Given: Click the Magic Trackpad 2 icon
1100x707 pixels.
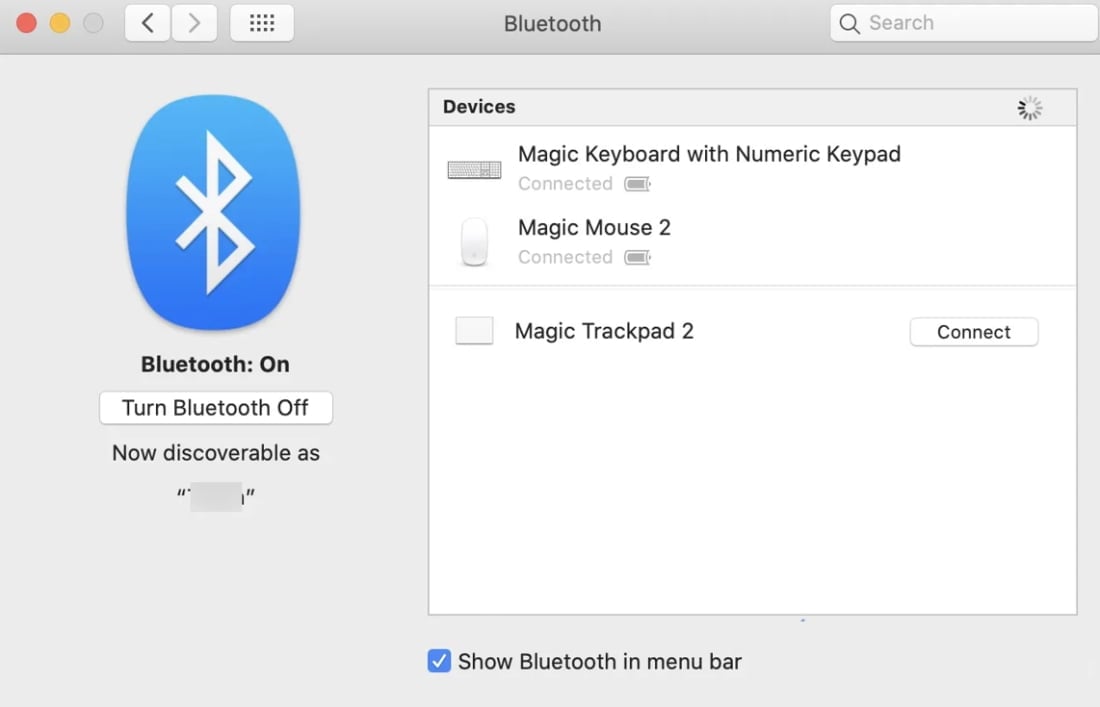Looking at the screenshot, I should pos(474,330).
